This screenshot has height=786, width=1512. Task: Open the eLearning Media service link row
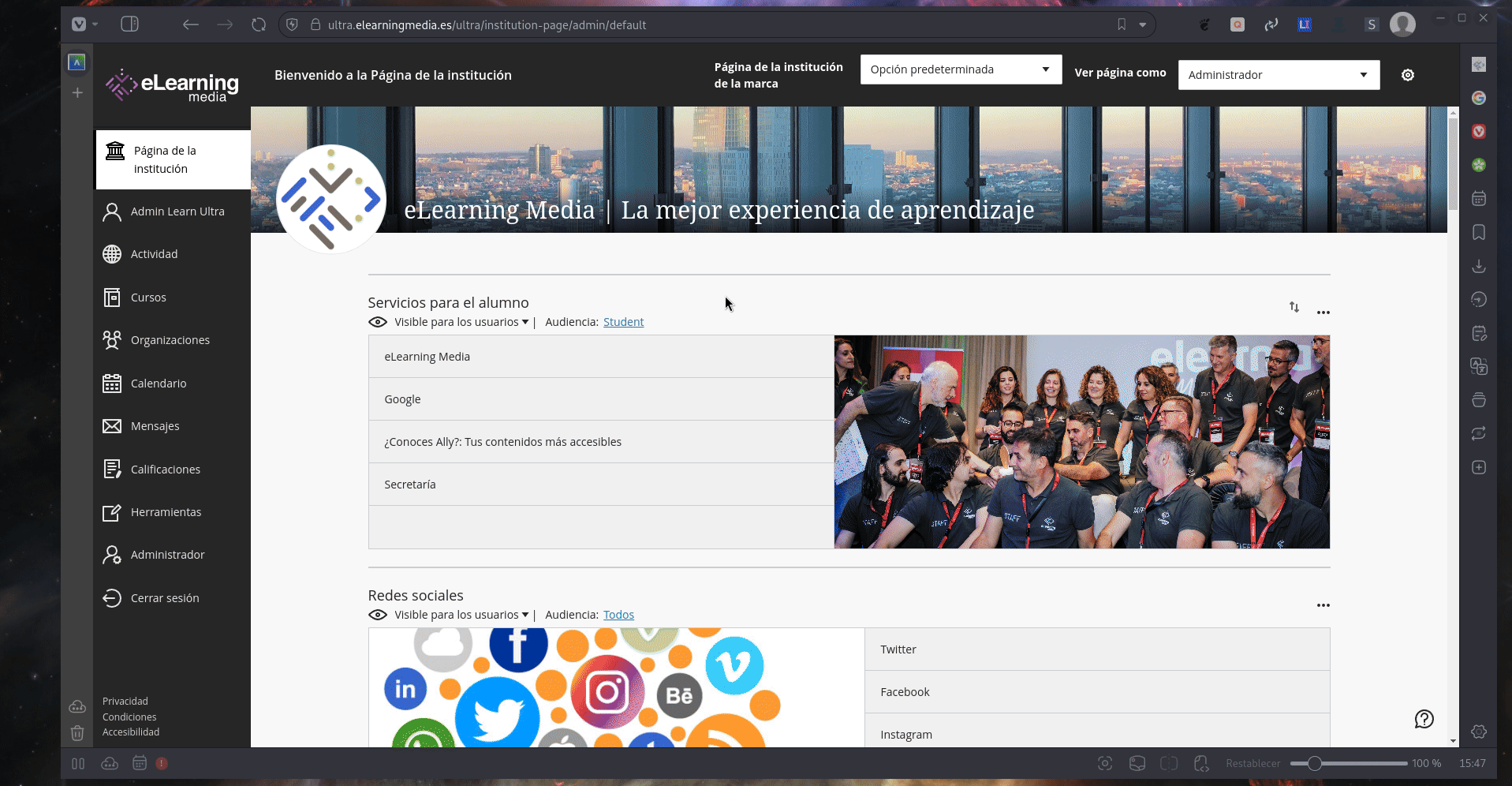coord(601,357)
